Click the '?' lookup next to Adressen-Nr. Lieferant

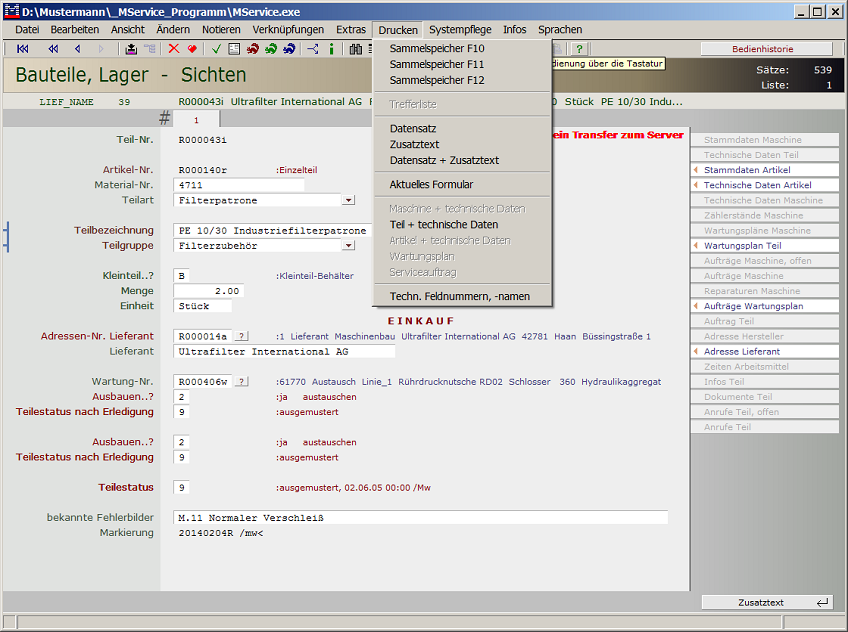242,336
